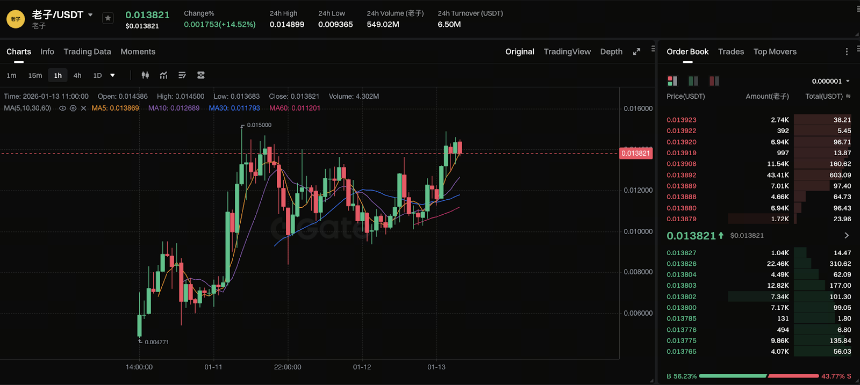Click the arrow next to $0.013821

(x=848, y=236)
